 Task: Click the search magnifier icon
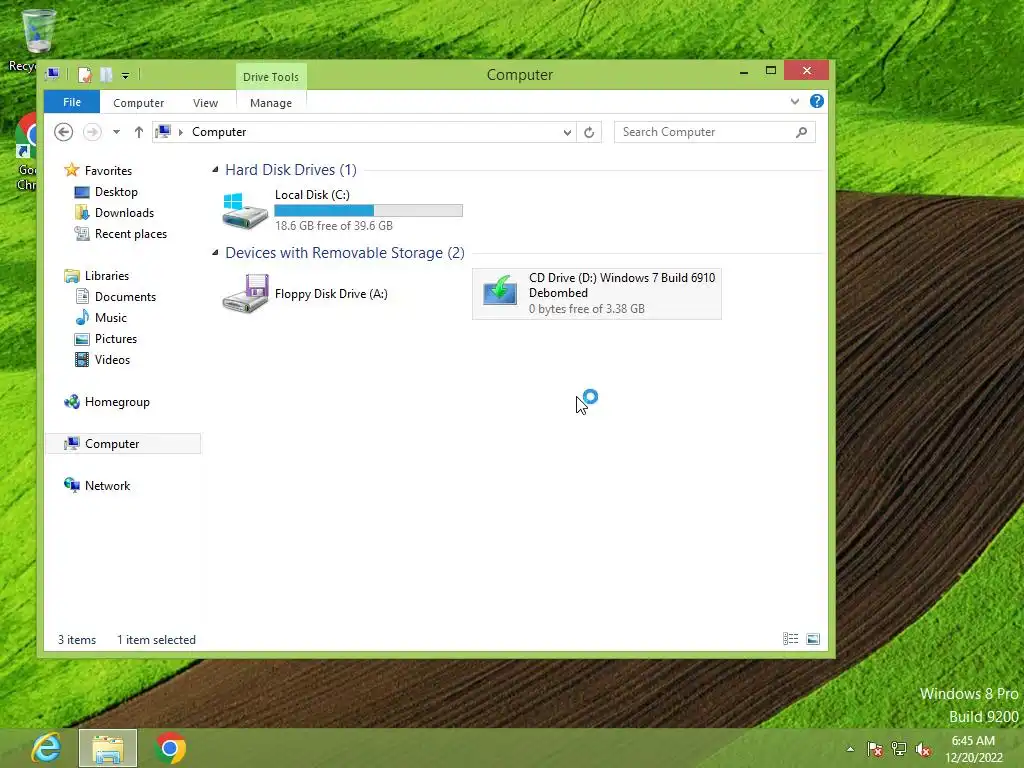[x=801, y=133]
